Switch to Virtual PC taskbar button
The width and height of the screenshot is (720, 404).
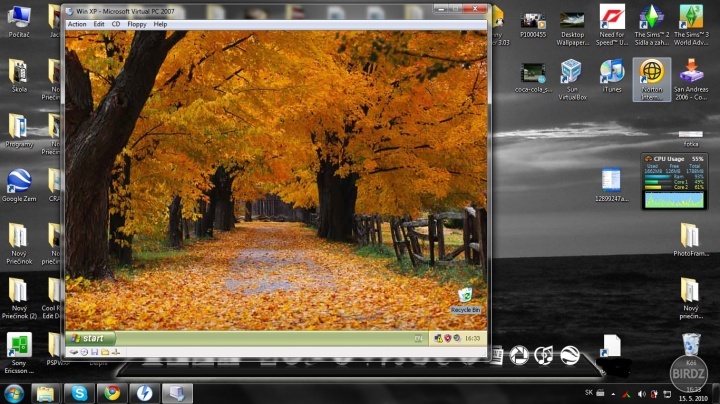tap(177, 393)
